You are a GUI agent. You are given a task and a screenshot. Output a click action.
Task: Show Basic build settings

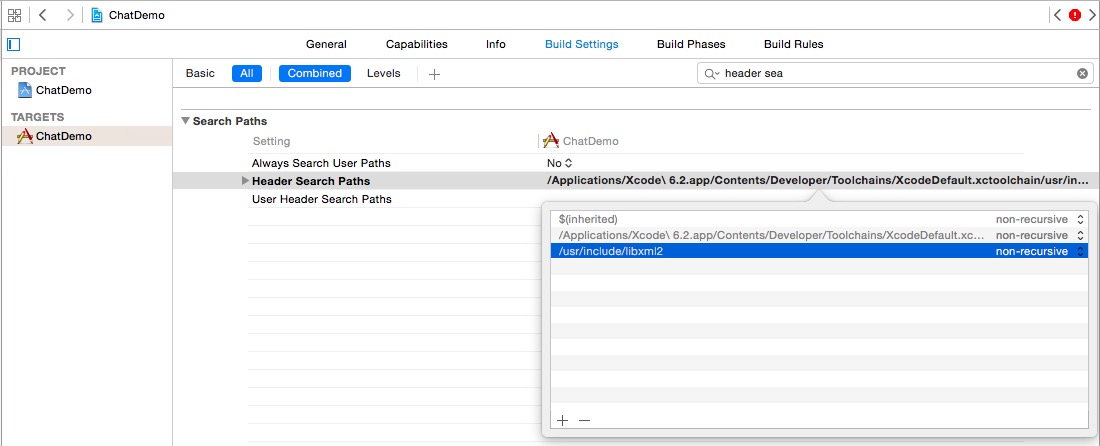200,73
